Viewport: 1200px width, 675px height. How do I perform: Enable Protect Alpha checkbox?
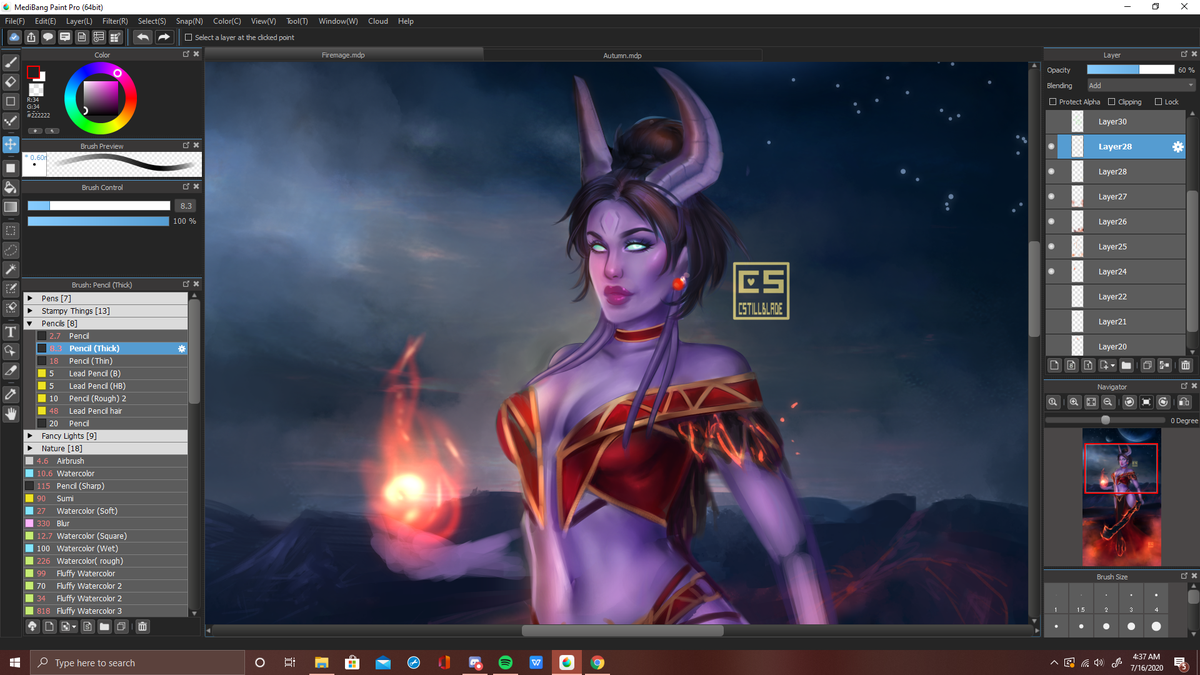1052,102
